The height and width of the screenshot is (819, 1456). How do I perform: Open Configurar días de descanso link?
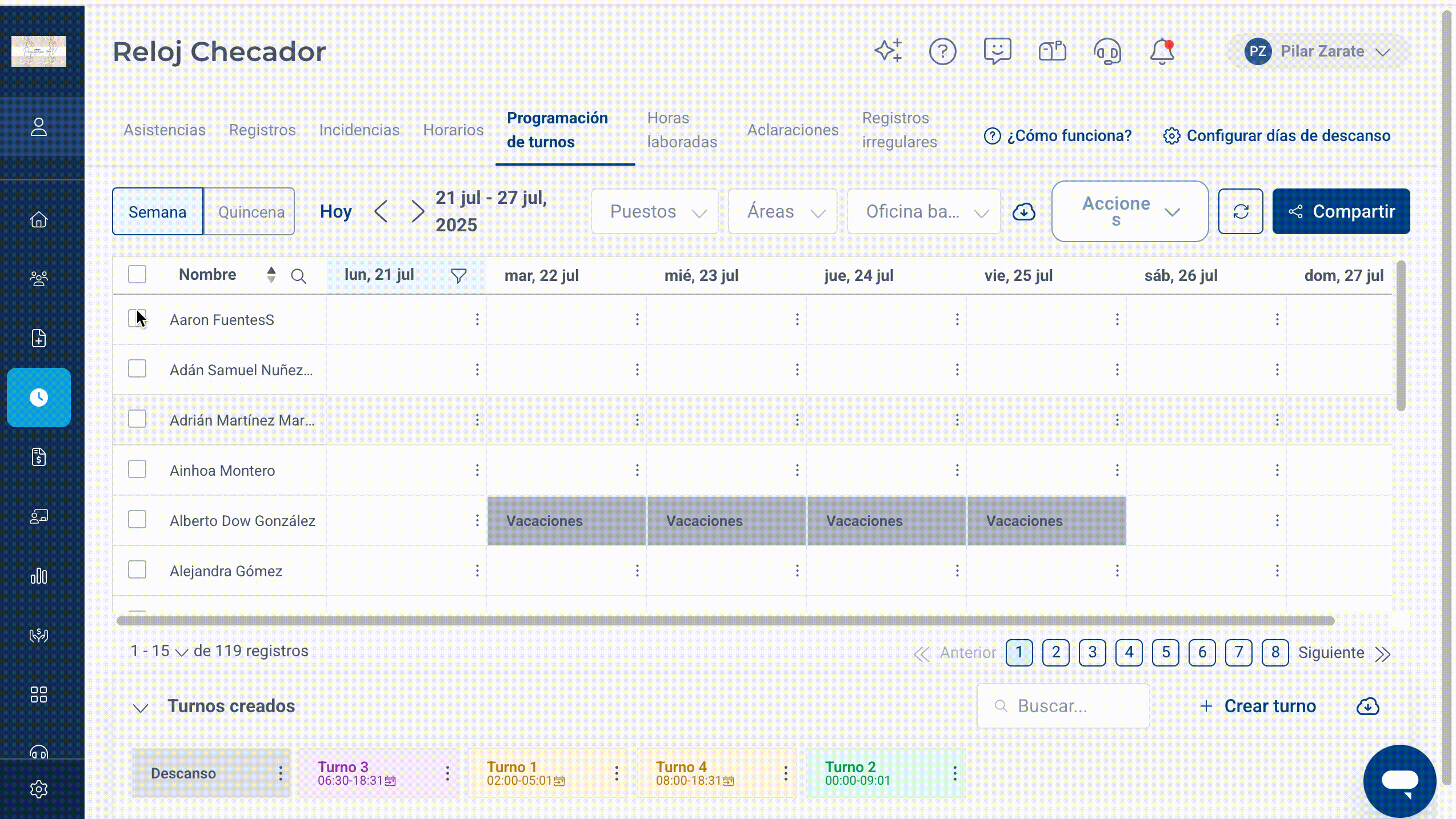click(1277, 136)
